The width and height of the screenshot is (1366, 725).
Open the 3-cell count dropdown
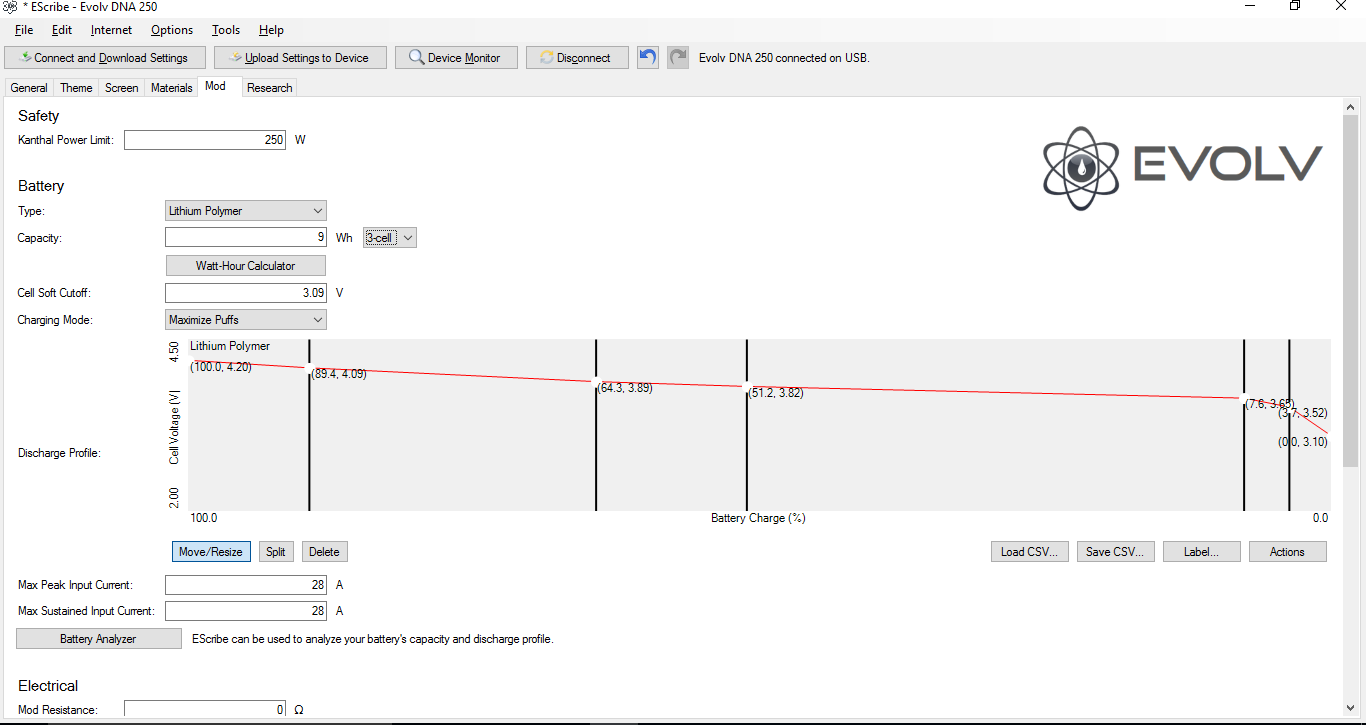pos(389,238)
